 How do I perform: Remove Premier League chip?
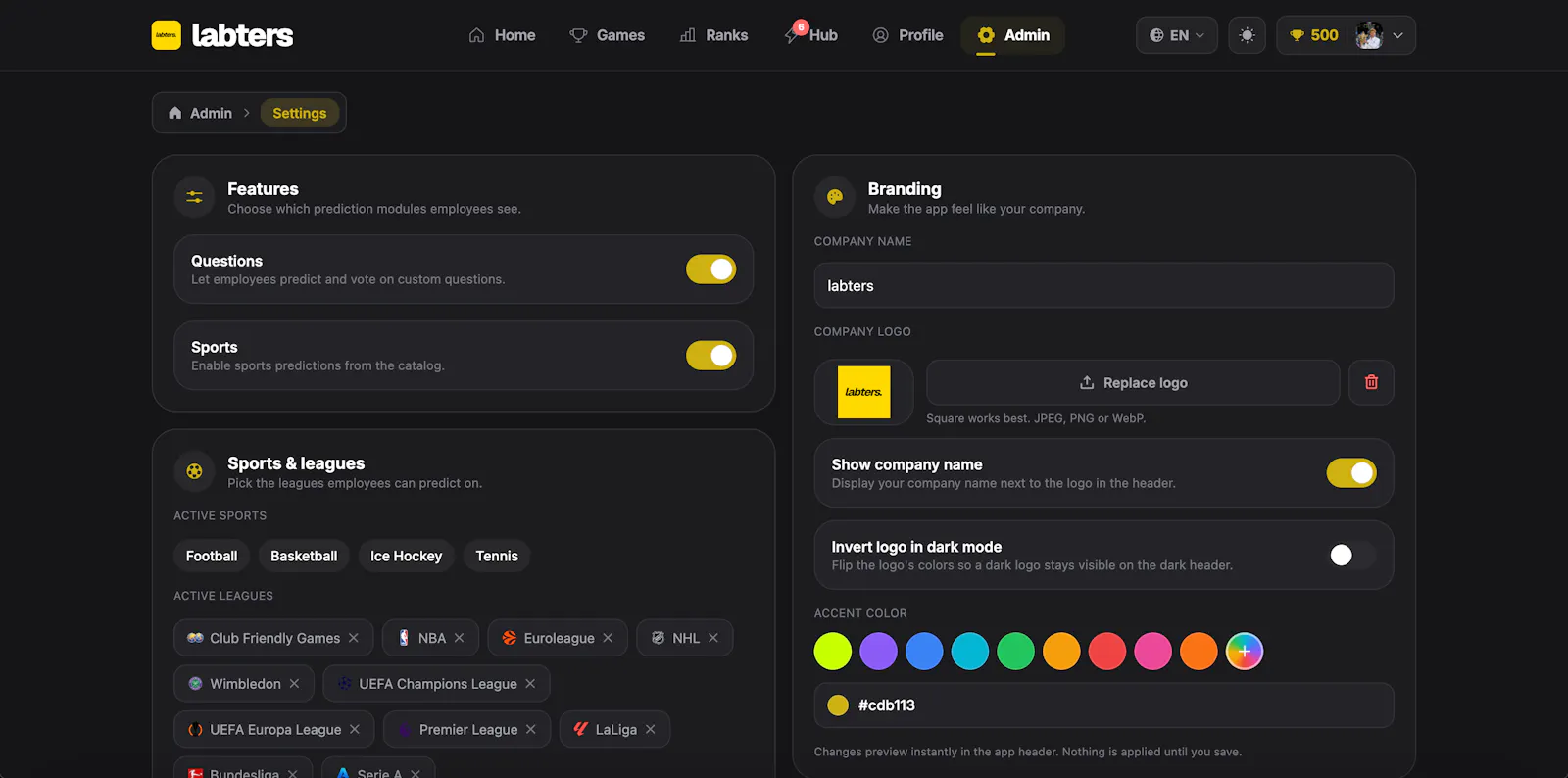[x=531, y=730]
